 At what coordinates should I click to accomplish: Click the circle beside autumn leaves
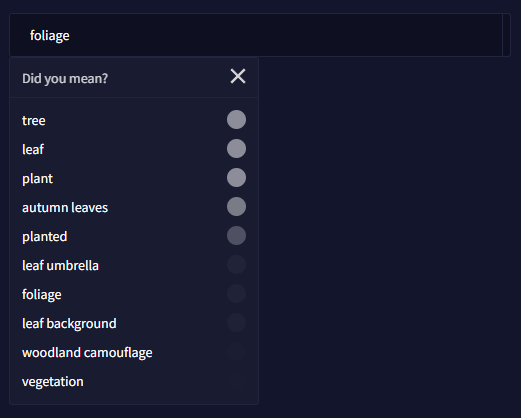tap(236, 206)
